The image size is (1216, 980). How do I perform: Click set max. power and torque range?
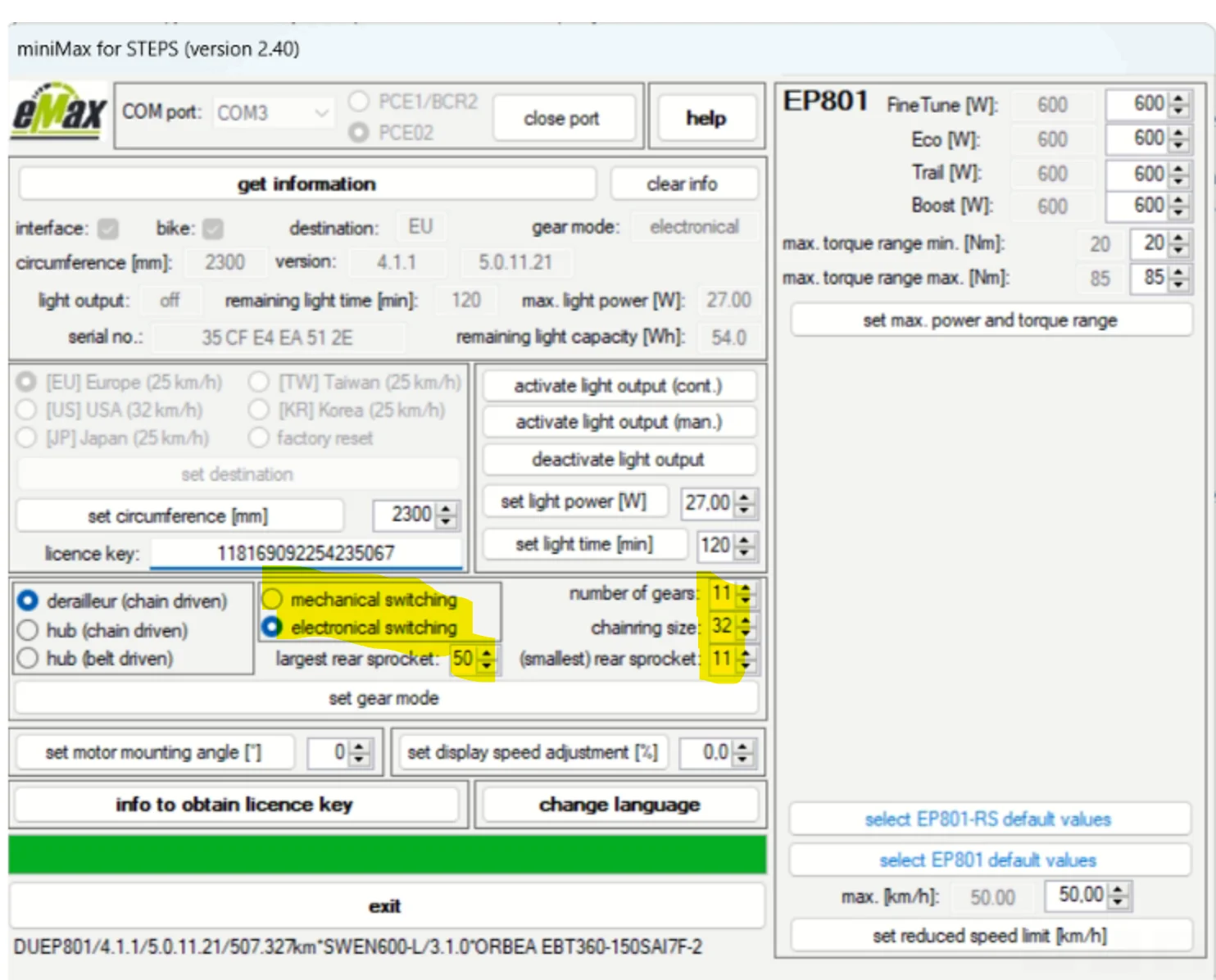990,320
